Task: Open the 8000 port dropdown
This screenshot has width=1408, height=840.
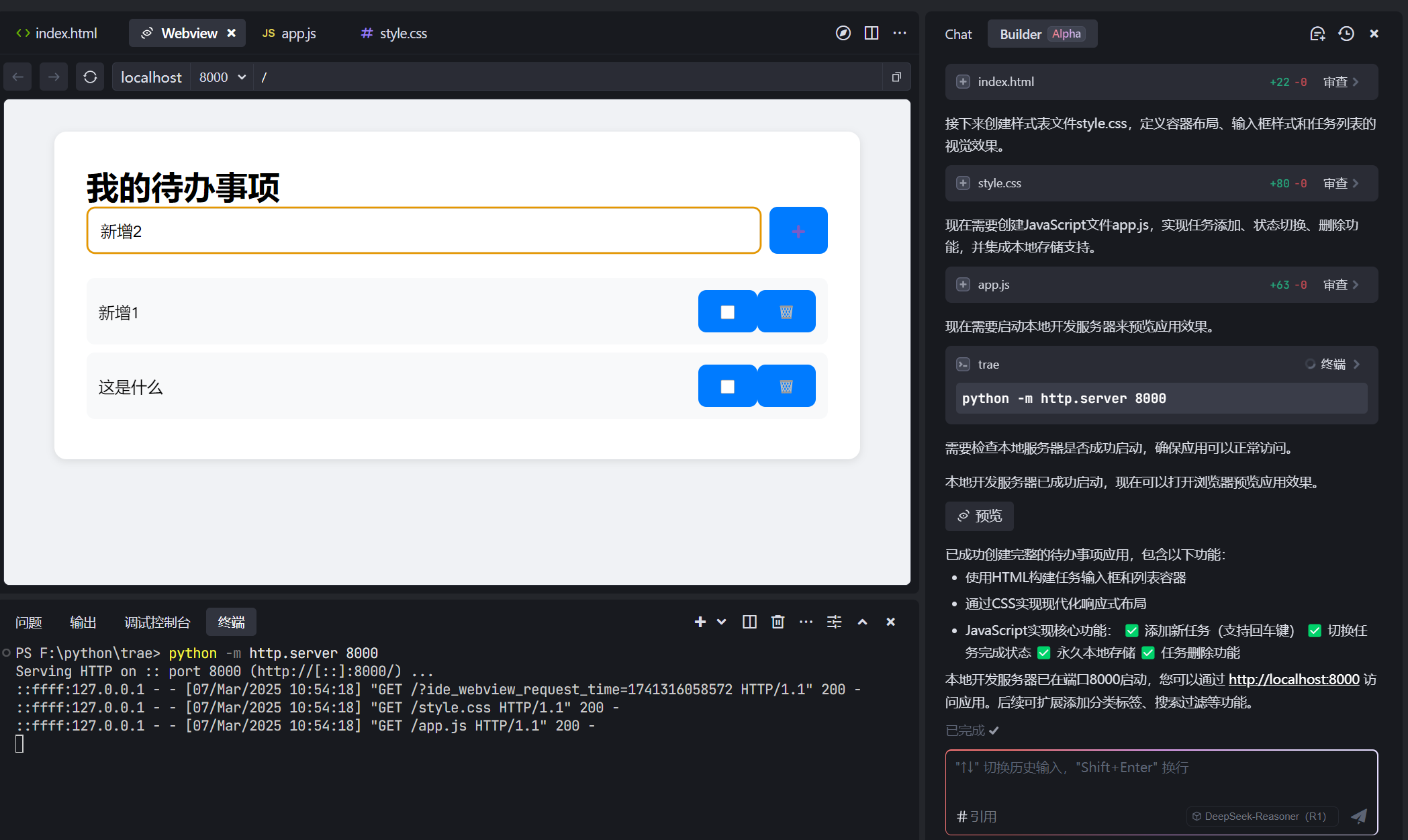Action: [222, 77]
